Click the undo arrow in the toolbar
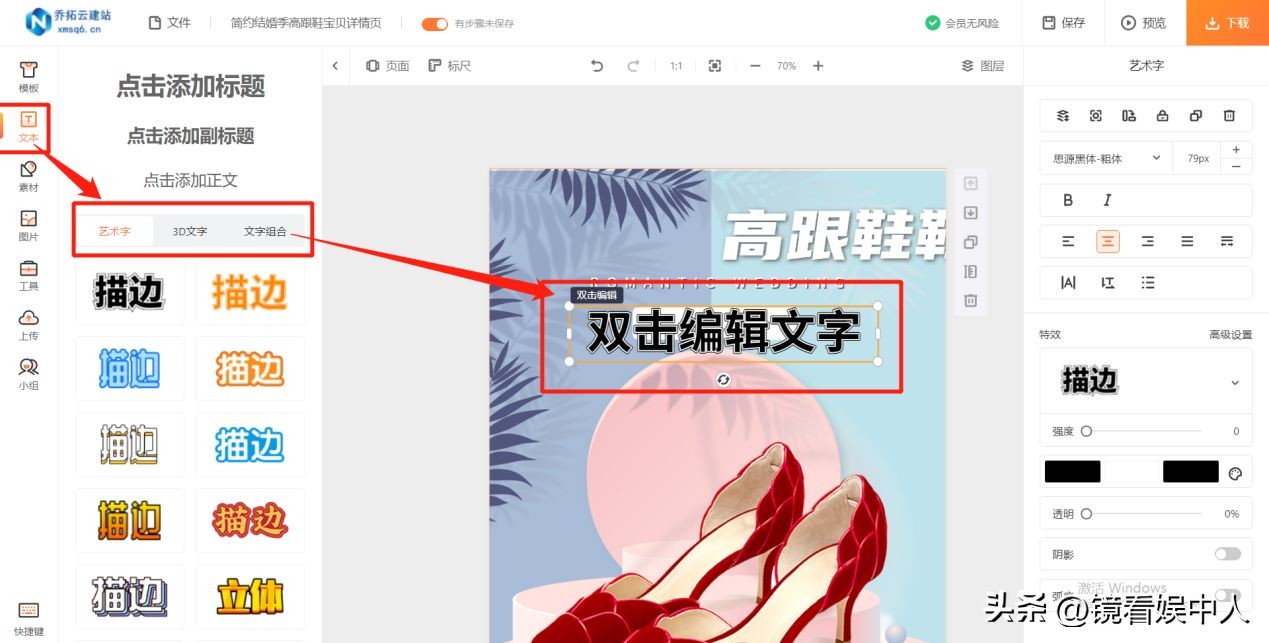This screenshot has height=643, width=1269. pyautogui.click(x=597, y=65)
